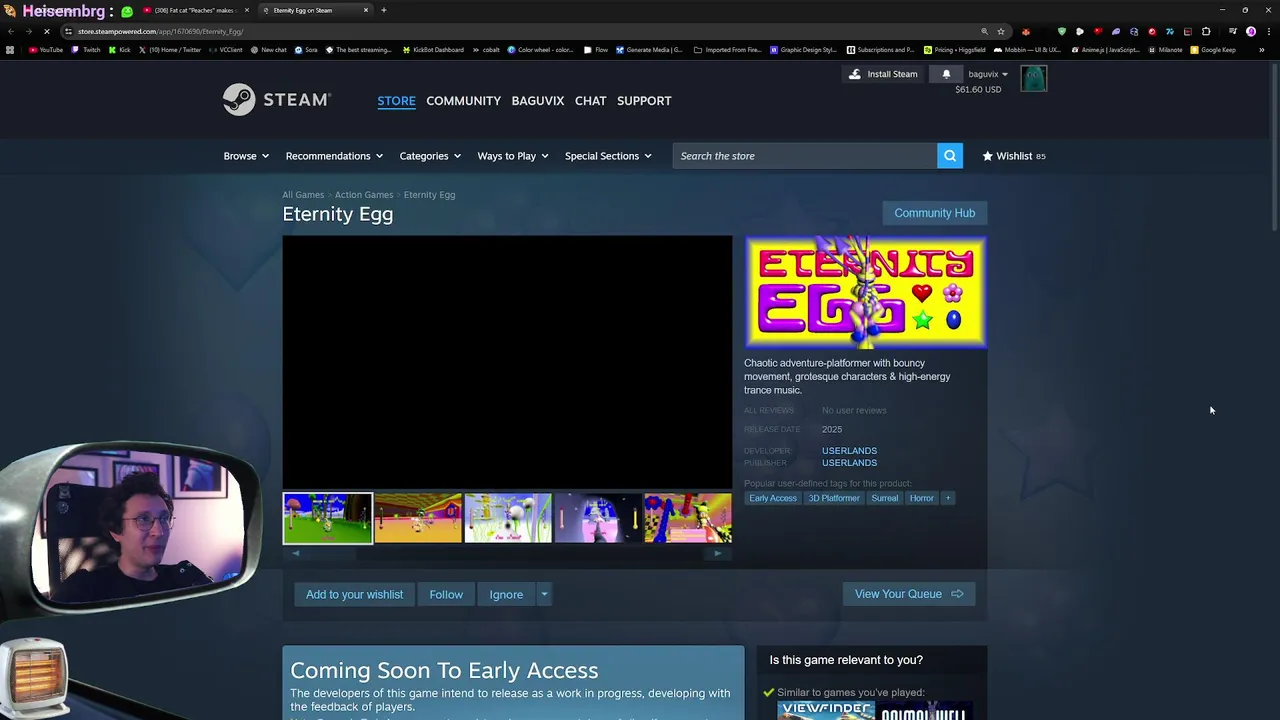
Task: Open the Community Hub
Action: 934,213
